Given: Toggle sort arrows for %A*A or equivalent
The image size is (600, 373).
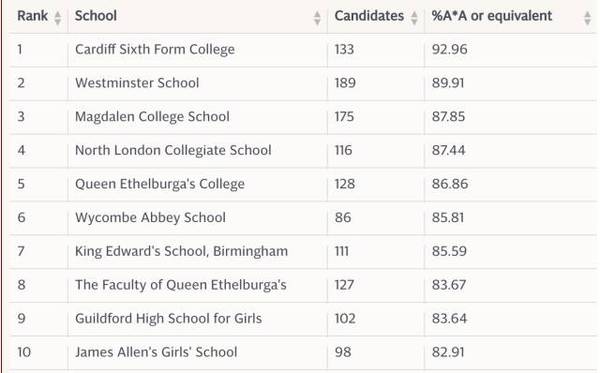Looking at the screenshot, I should [x=587, y=18].
